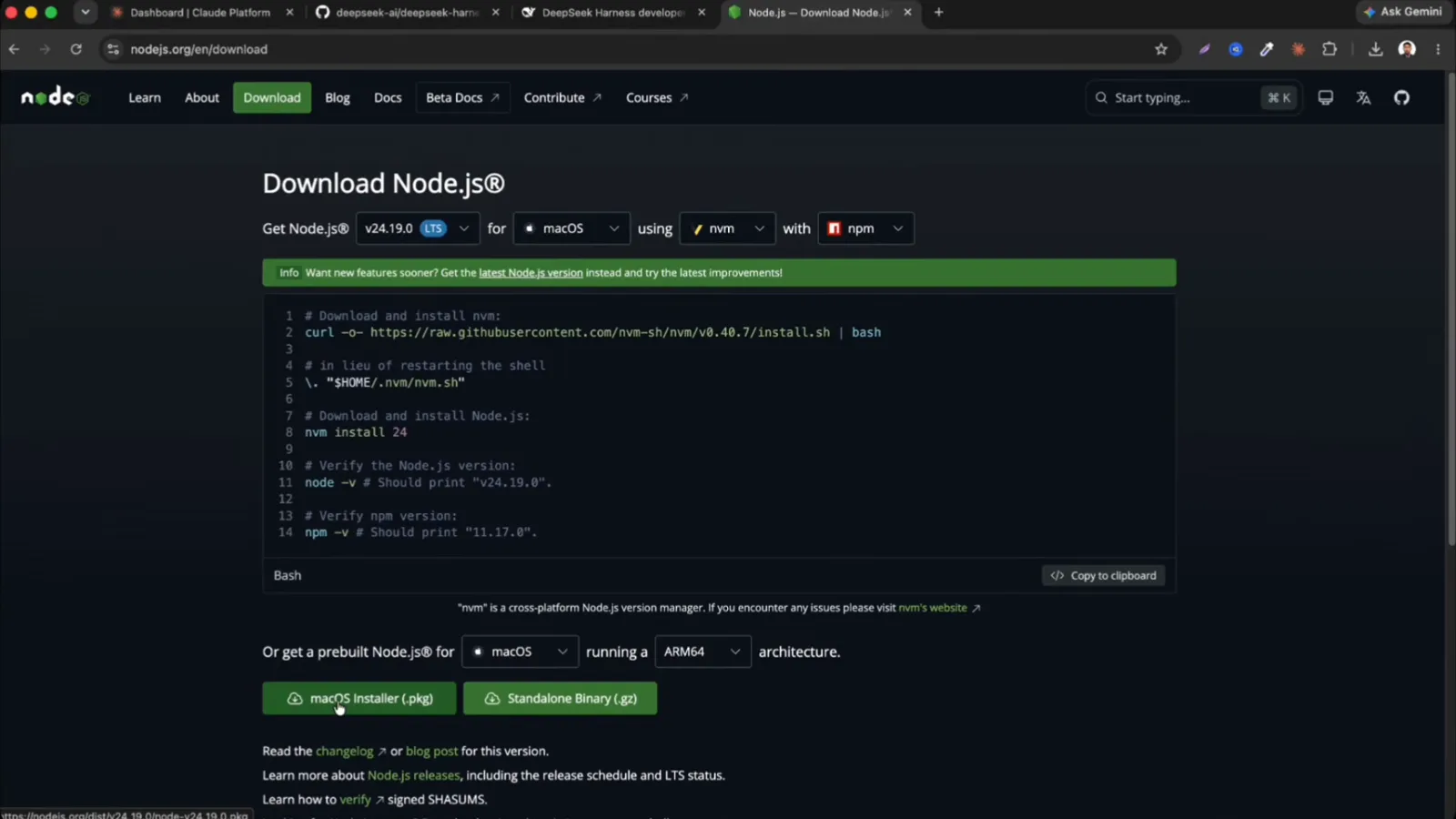Open the blog post link
This screenshot has width=1456, height=819.
coord(431,751)
